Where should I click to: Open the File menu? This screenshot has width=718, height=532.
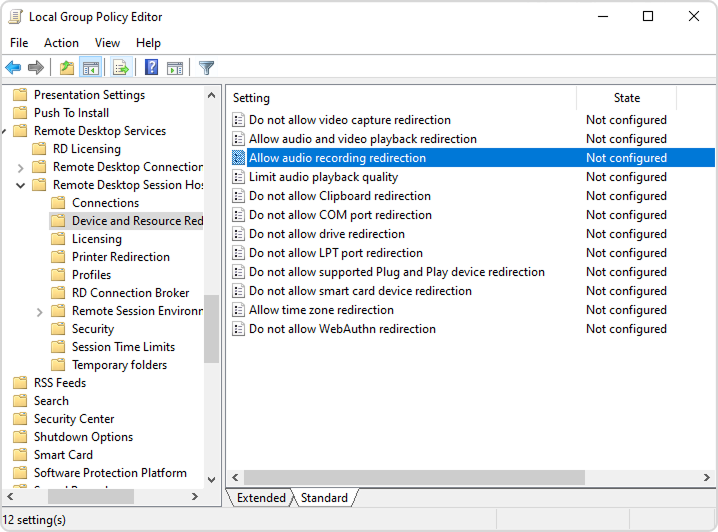[19, 43]
